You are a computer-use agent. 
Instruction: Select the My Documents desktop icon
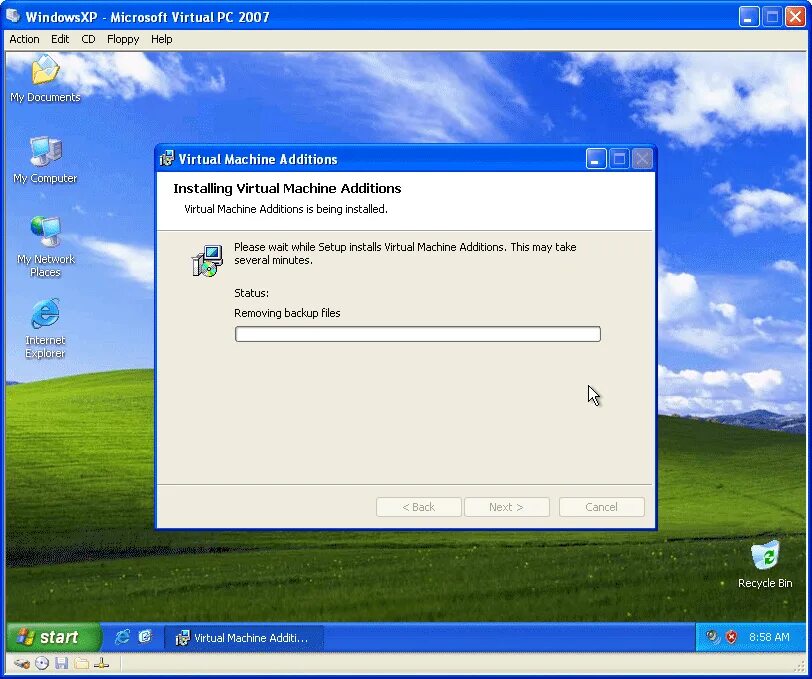coord(45,79)
